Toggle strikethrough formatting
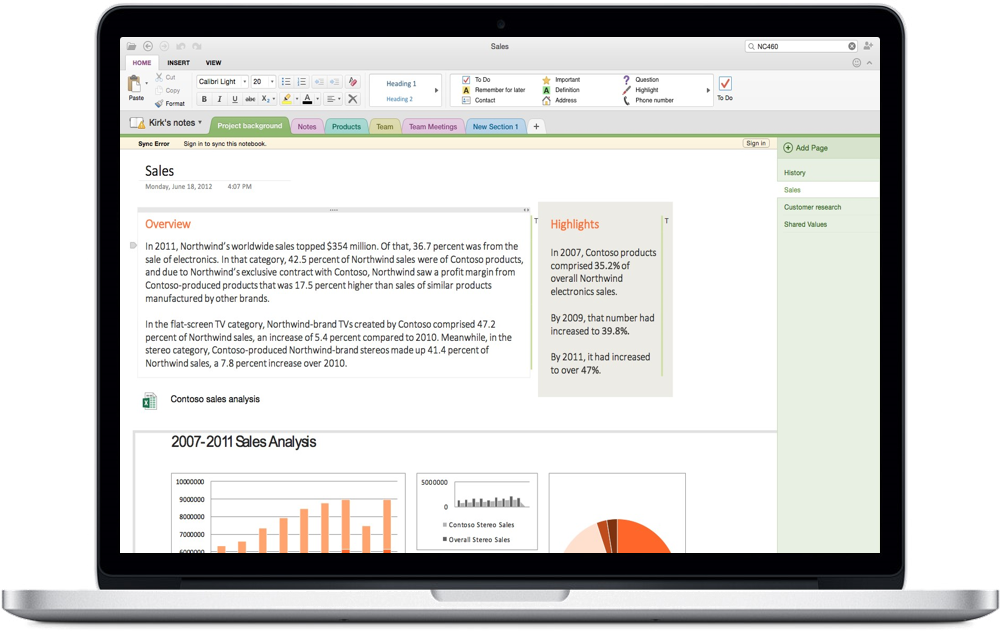1003x637 pixels. click(x=250, y=99)
